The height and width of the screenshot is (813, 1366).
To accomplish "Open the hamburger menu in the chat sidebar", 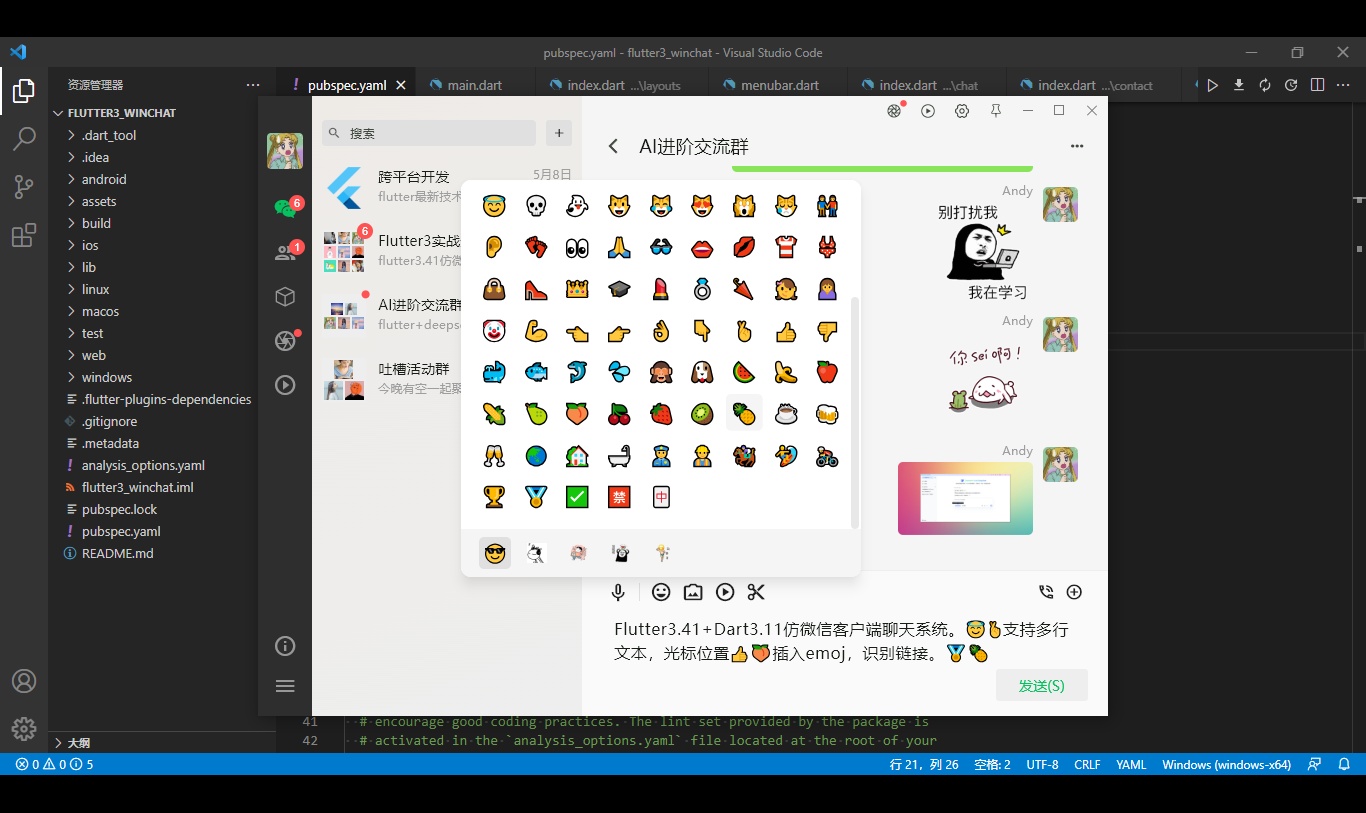I will 285,686.
